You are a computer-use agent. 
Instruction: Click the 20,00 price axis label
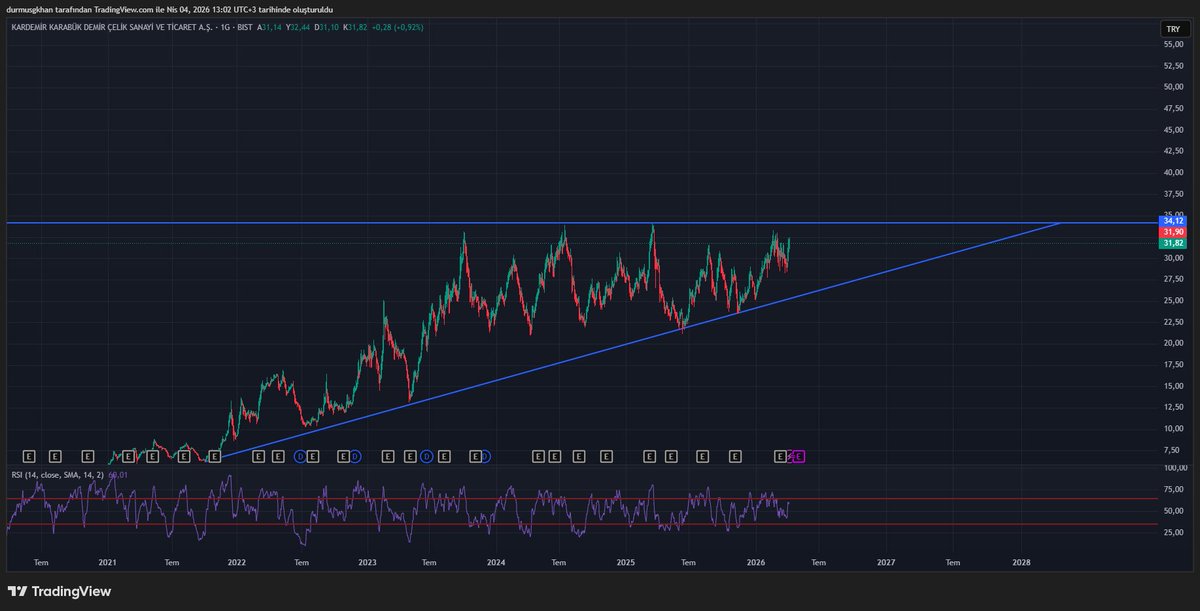click(1173, 343)
